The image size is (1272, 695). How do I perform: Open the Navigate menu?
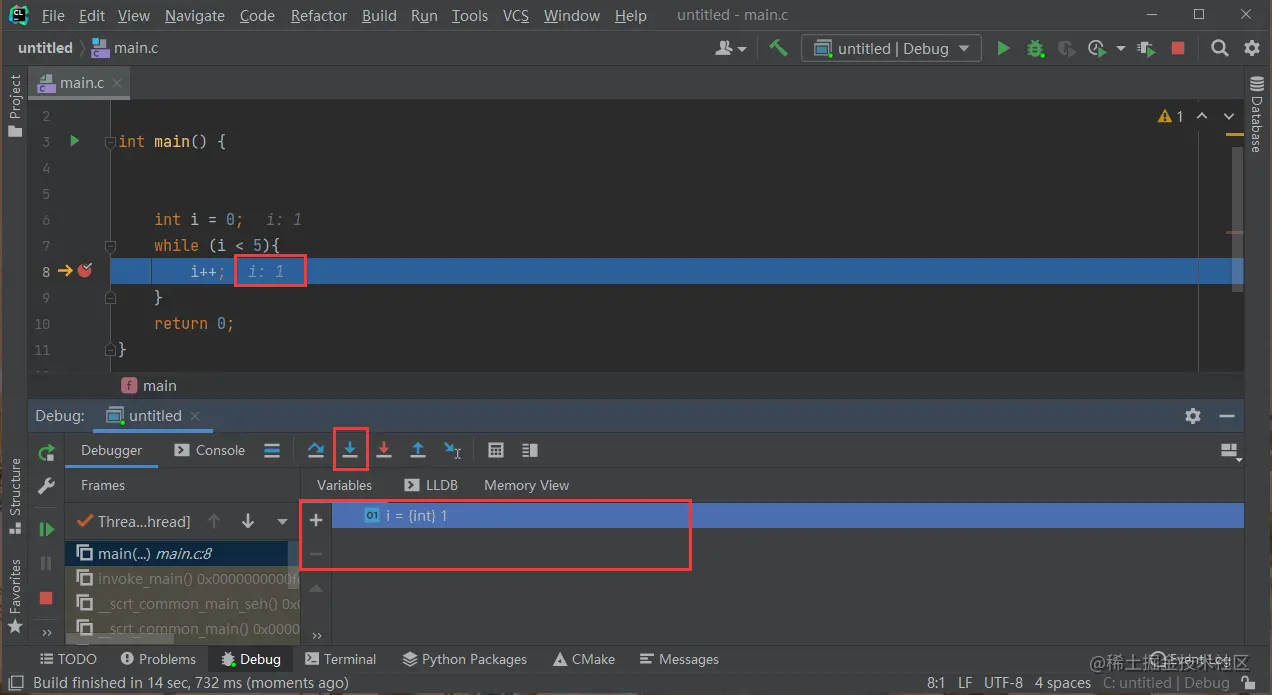[x=195, y=15]
